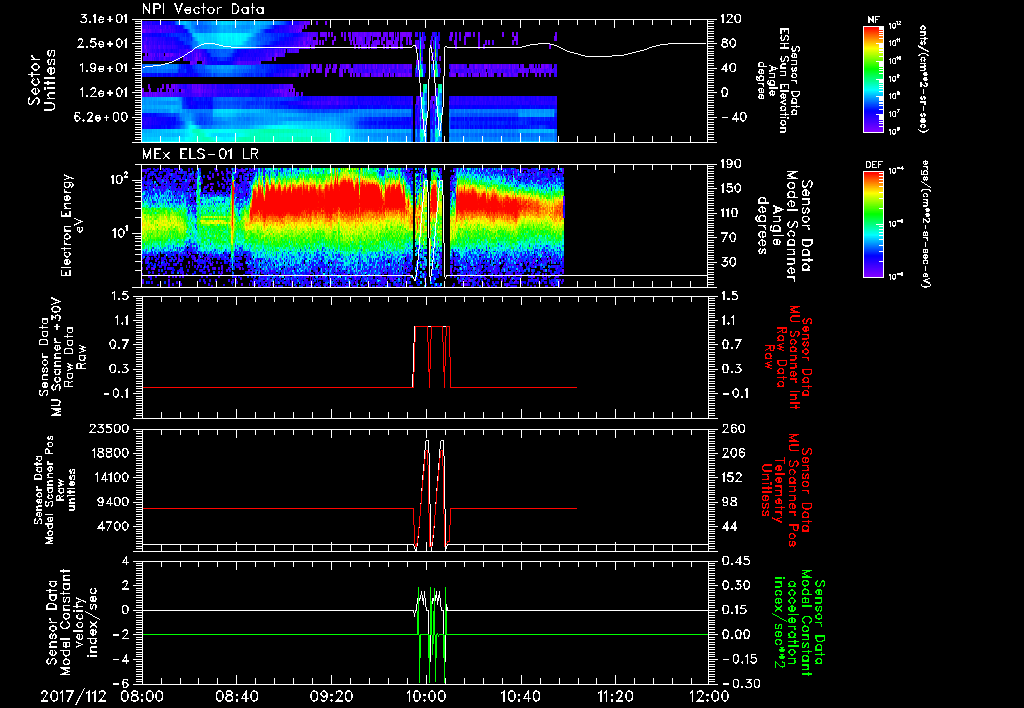Click the red square pulse in +30V panel

pyautogui.click(x=432, y=356)
